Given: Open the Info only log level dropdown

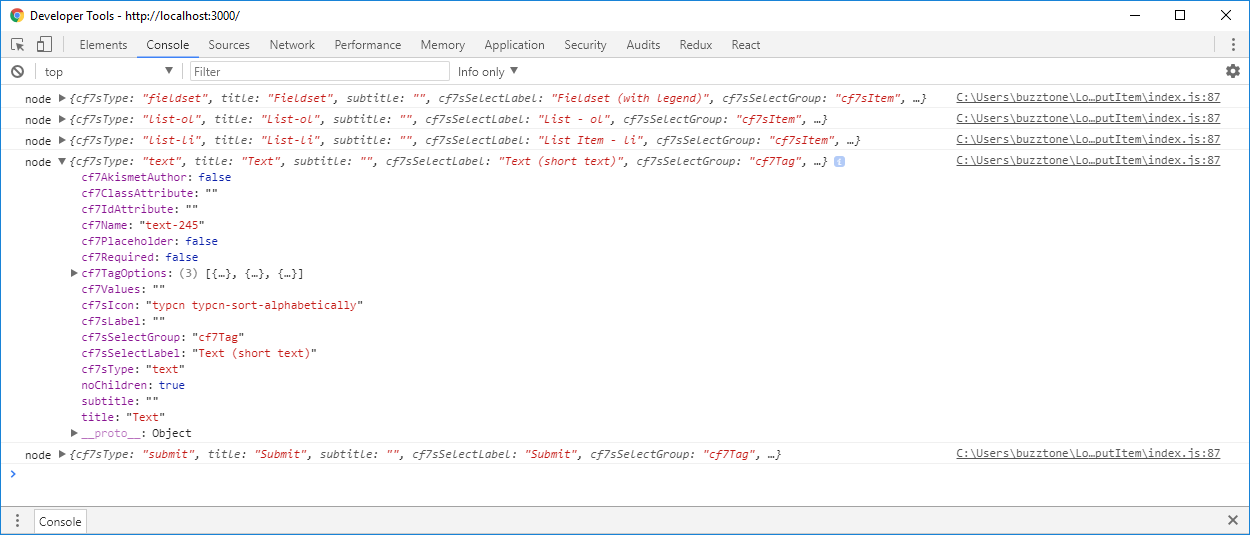Looking at the screenshot, I should pyautogui.click(x=488, y=72).
